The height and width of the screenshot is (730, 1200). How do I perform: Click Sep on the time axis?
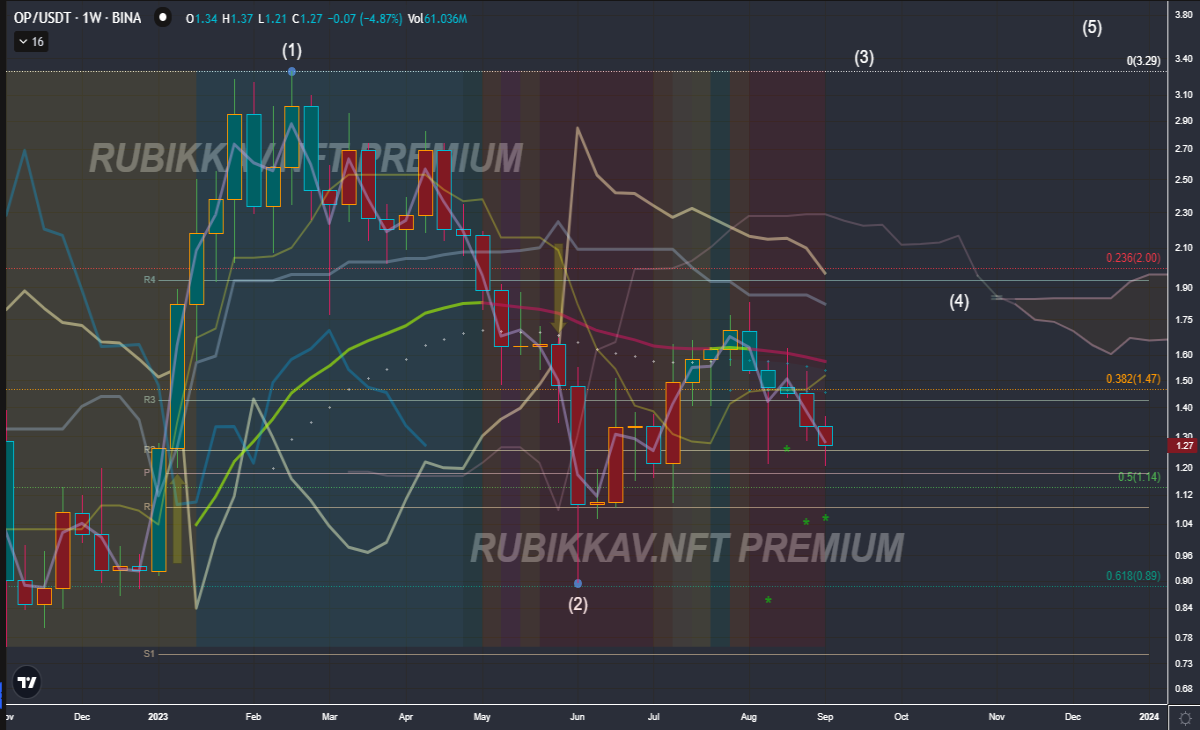(x=825, y=717)
